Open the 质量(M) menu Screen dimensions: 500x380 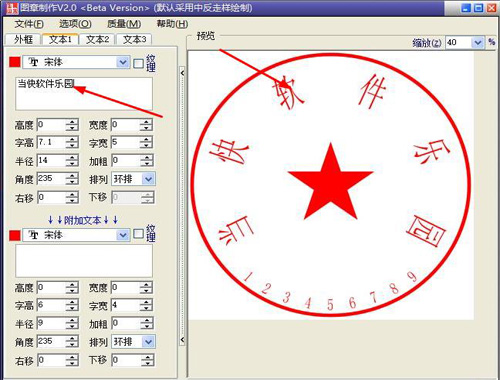(x=124, y=24)
